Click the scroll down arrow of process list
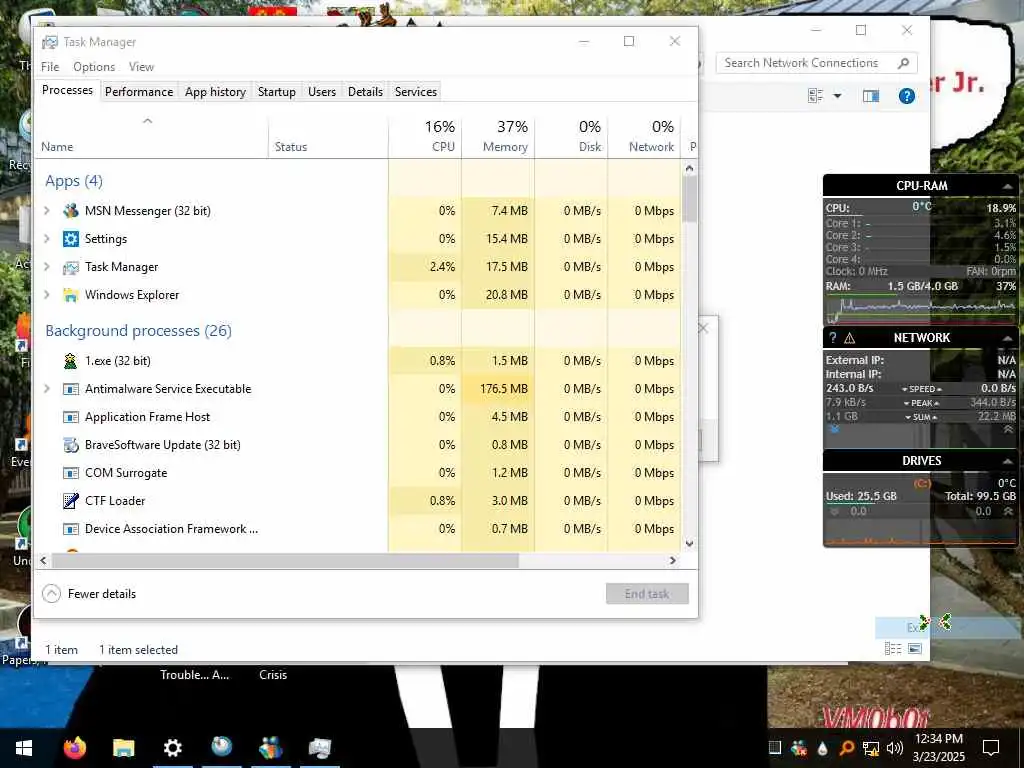The width and height of the screenshot is (1024, 768). [x=690, y=543]
